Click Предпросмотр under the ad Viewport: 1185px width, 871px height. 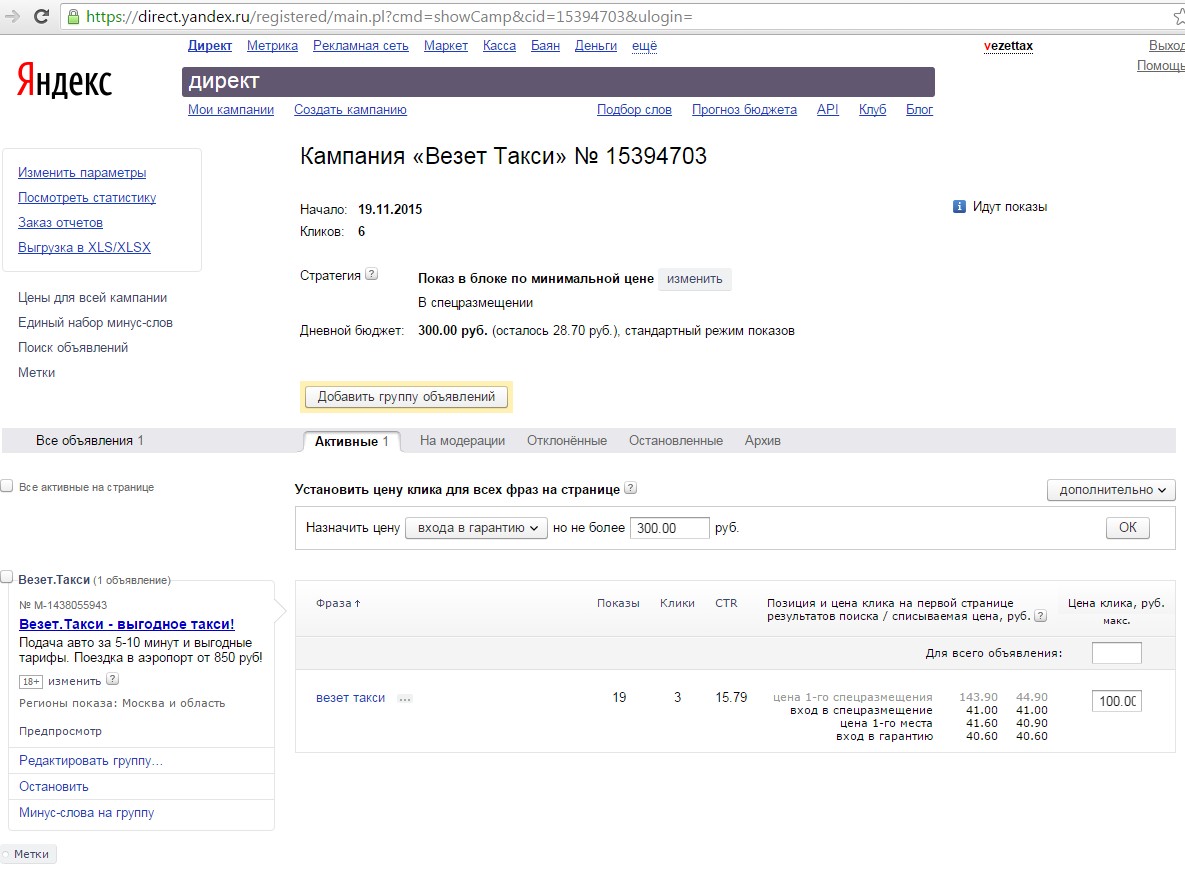[x=60, y=731]
